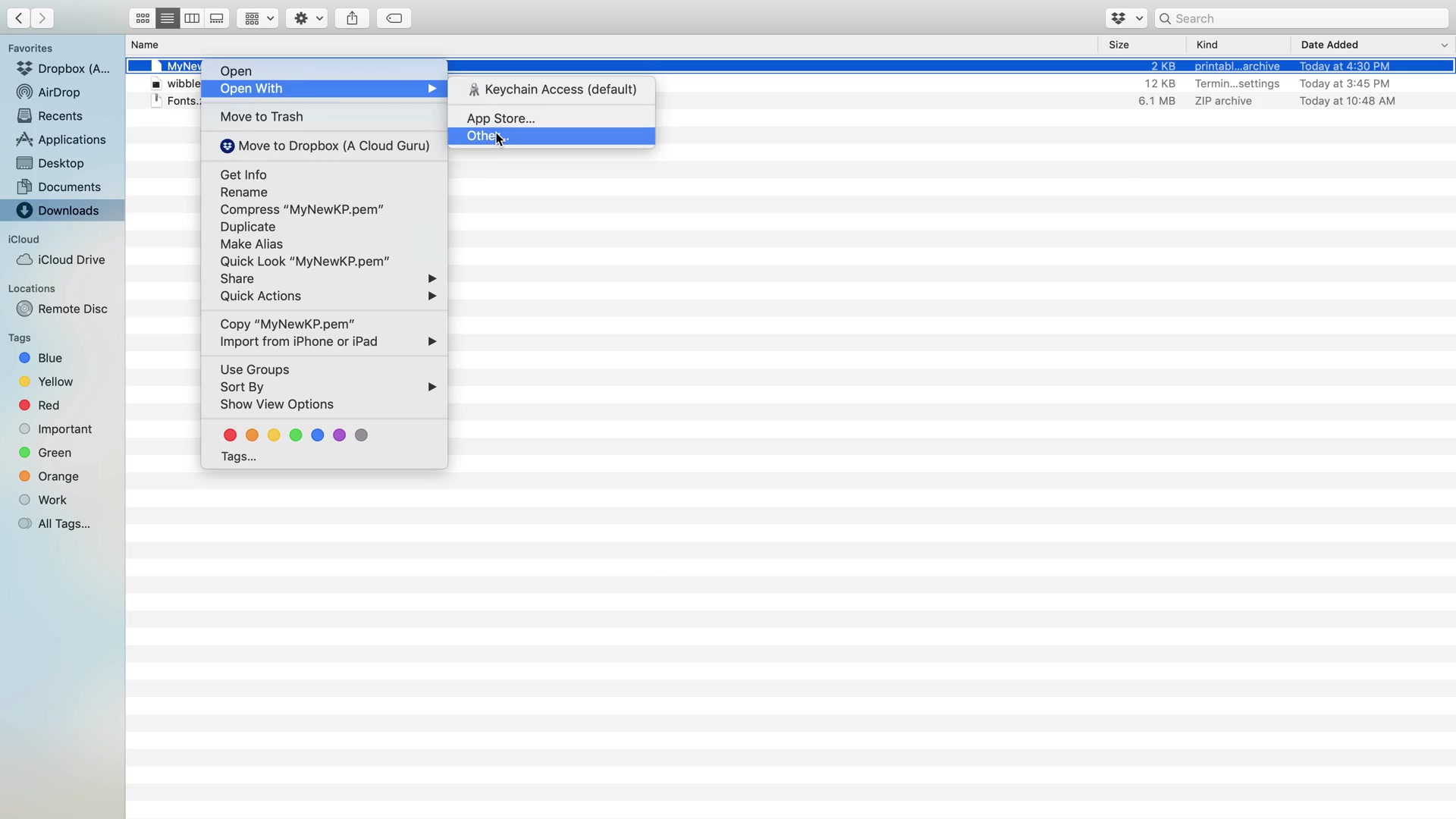
Task: Click the Share toolbar icon
Action: 352,18
